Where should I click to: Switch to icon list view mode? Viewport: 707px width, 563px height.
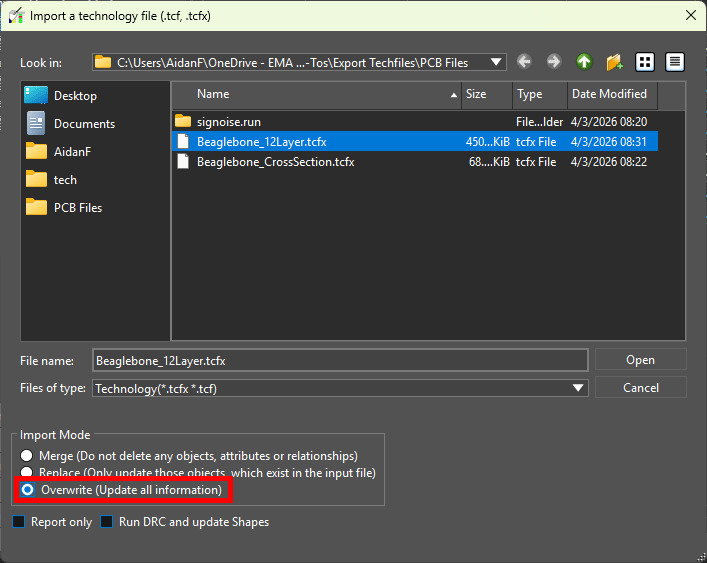coord(645,62)
